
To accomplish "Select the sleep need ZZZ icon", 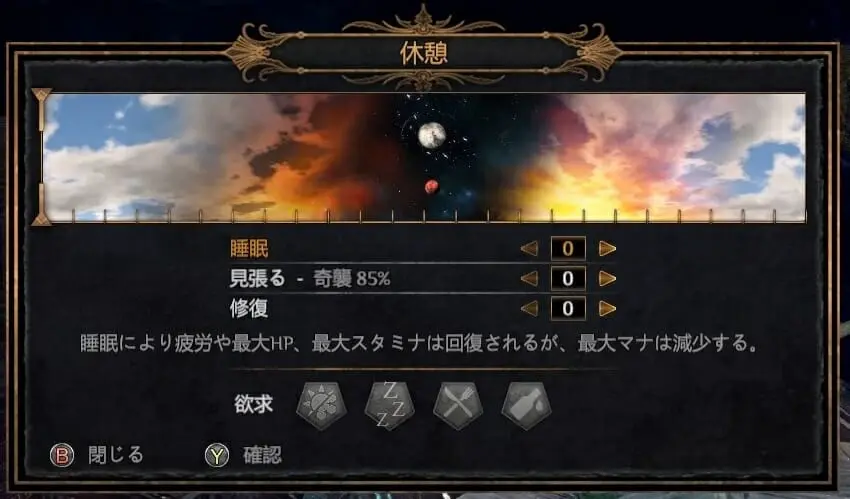I will click(390, 405).
